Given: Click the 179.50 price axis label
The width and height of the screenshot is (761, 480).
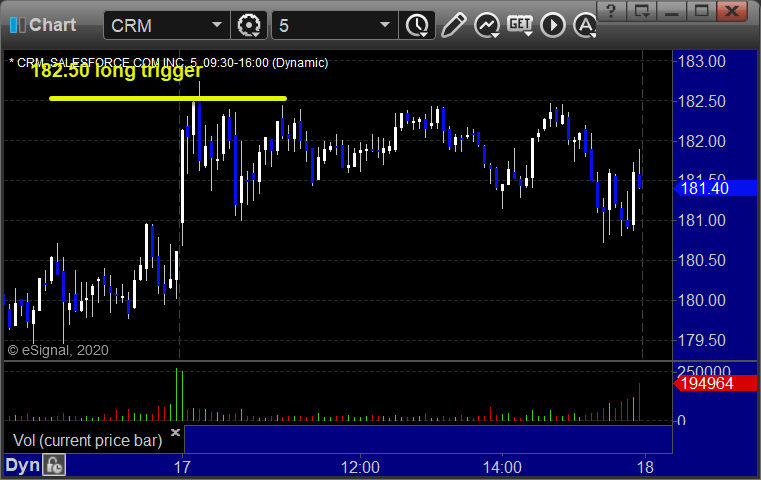Looking at the screenshot, I should pyautogui.click(x=701, y=340).
